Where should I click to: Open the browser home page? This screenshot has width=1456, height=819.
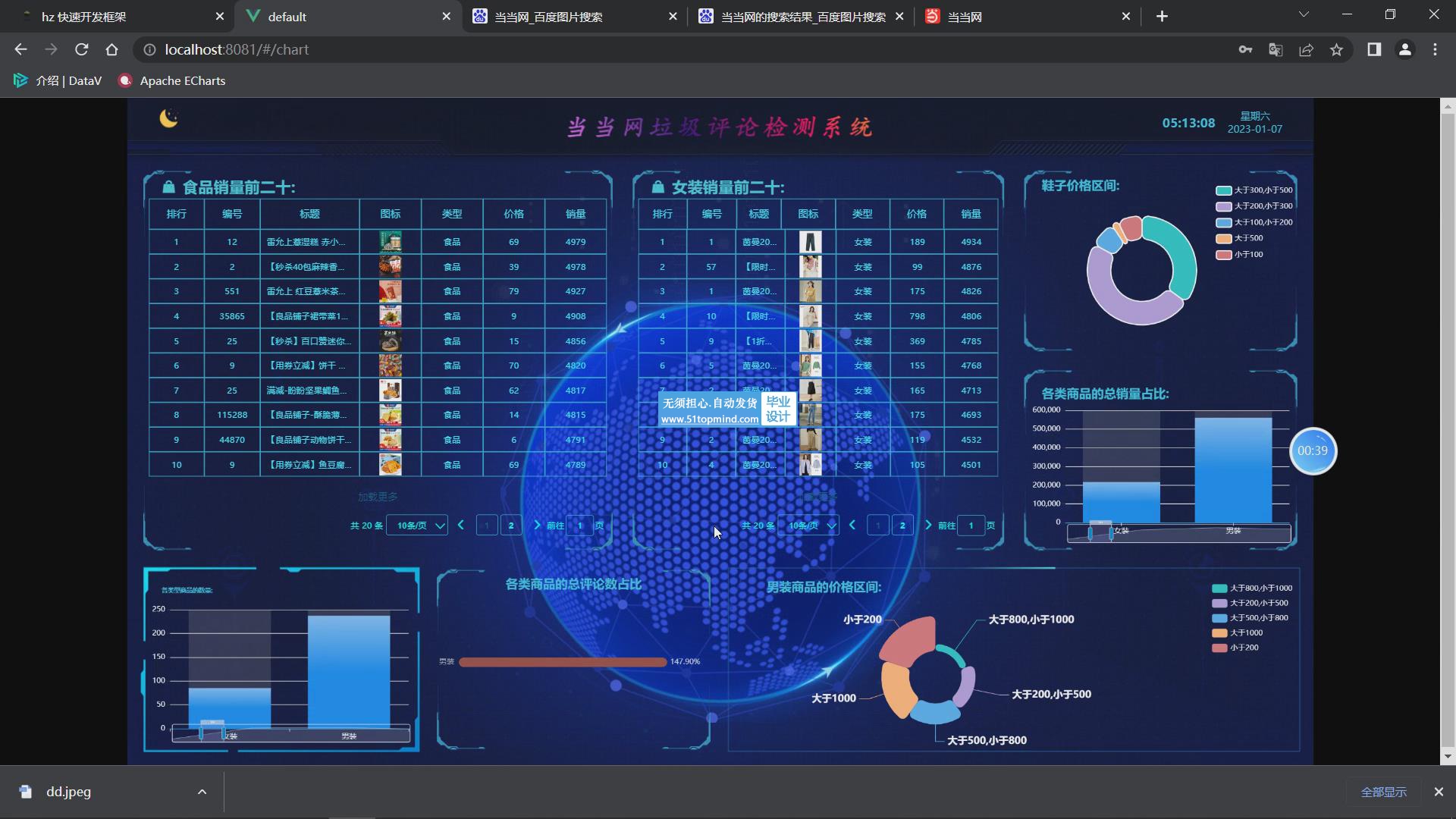[x=111, y=49]
